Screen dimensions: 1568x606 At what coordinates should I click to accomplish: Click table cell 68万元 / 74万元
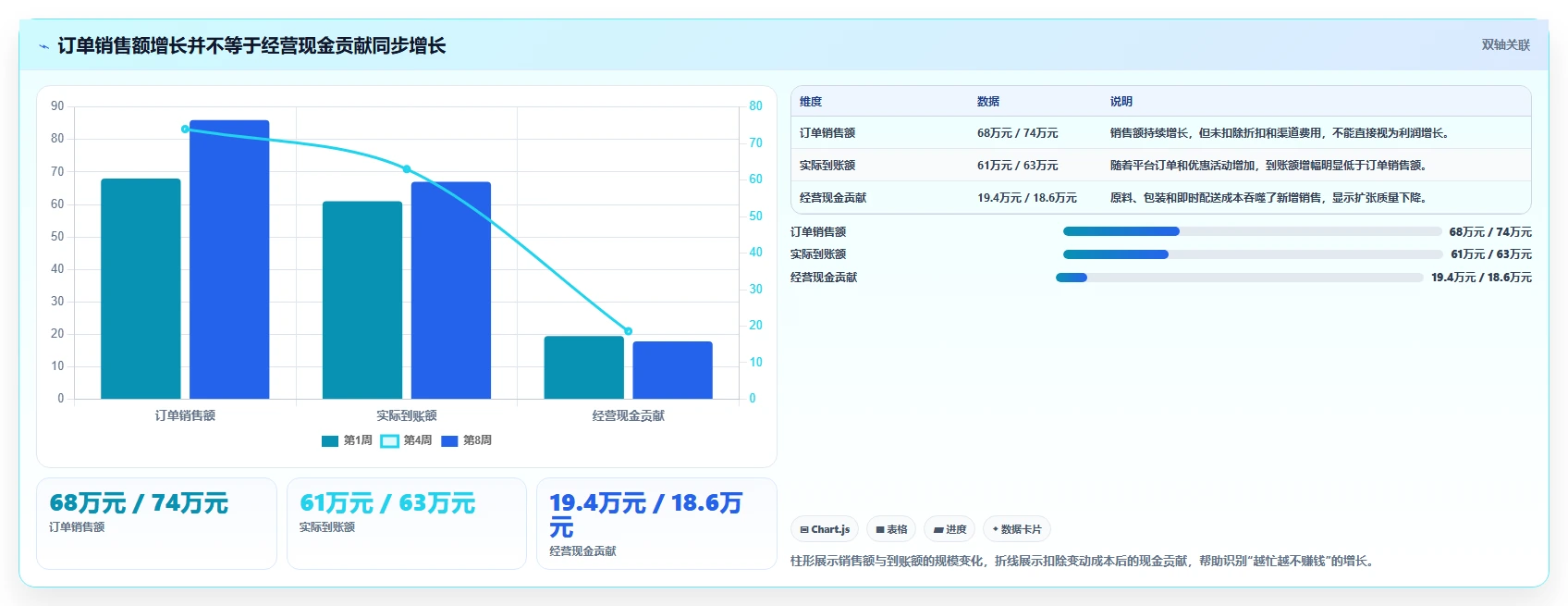click(1018, 133)
